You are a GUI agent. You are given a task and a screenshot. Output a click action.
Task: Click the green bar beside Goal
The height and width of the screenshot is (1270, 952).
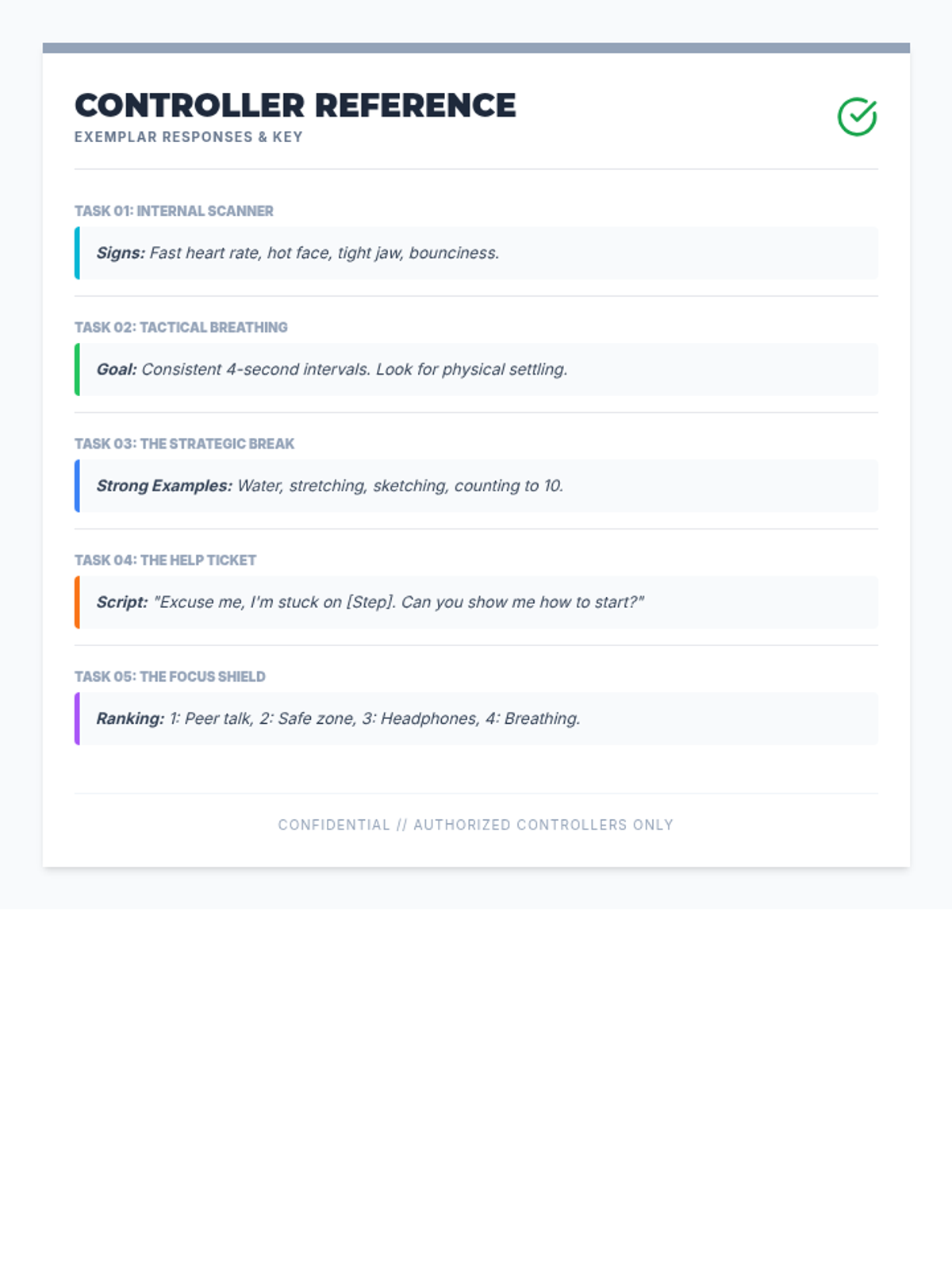77,370
